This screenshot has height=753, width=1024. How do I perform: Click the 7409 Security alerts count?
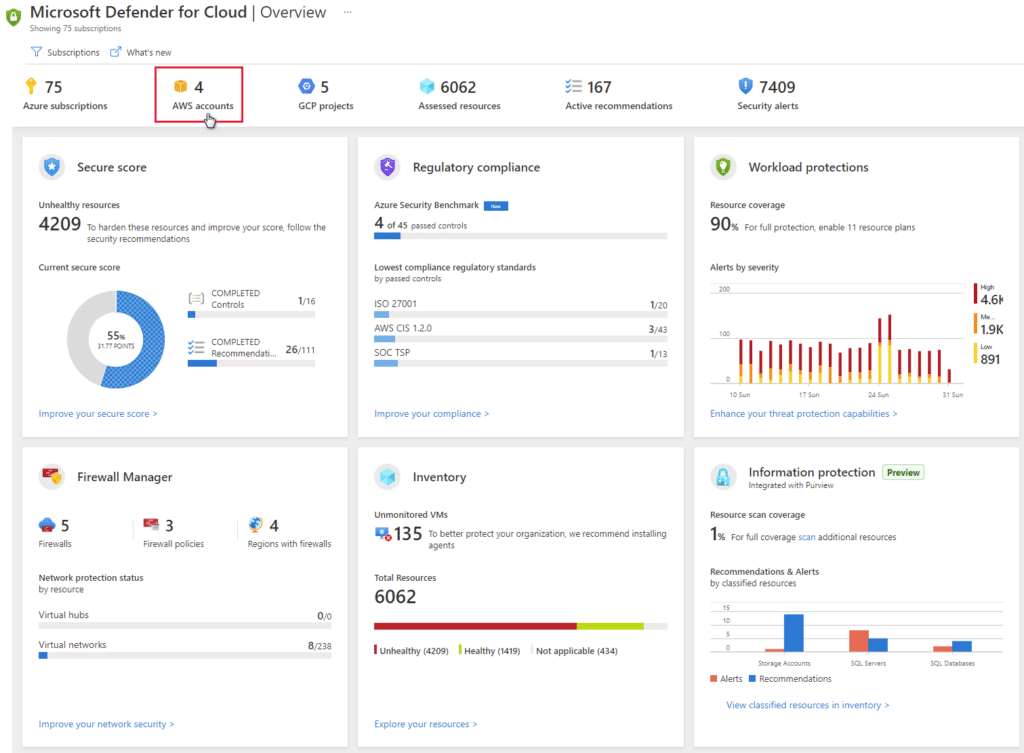777,87
